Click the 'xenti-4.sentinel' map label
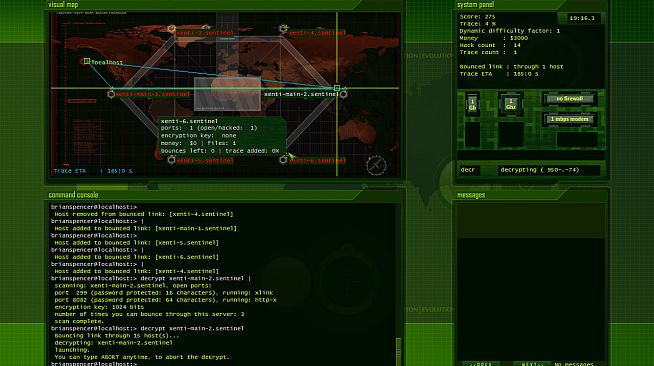654x366 pixels. point(317,33)
